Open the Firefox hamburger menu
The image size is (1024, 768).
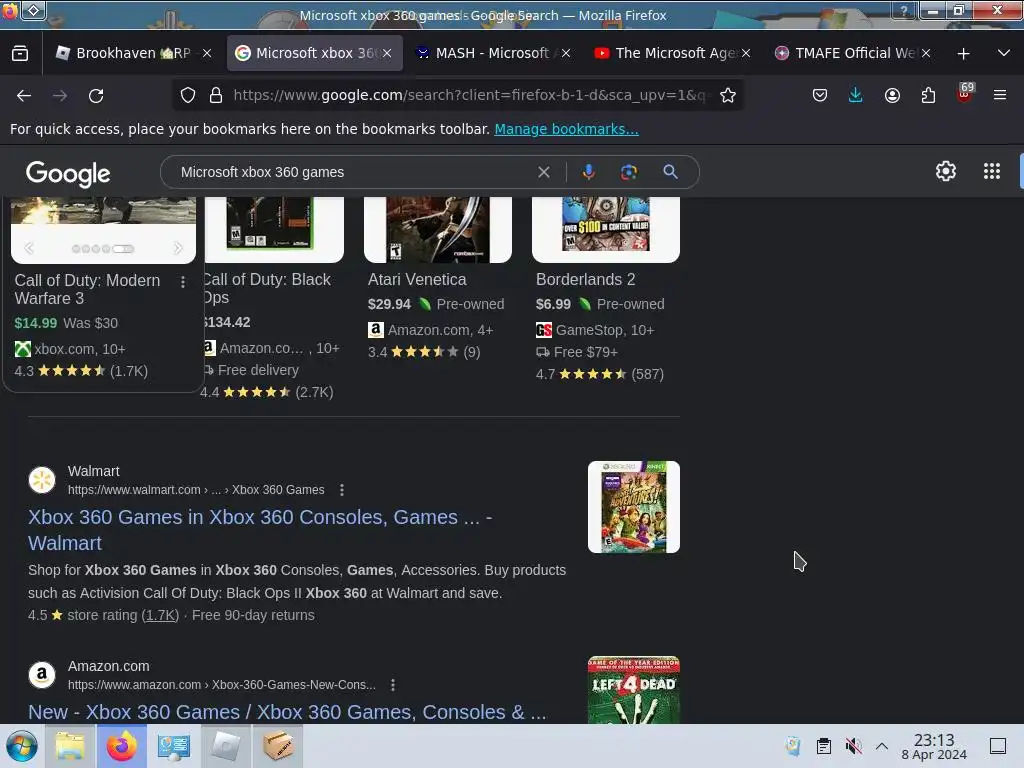[x=1000, y=95]
